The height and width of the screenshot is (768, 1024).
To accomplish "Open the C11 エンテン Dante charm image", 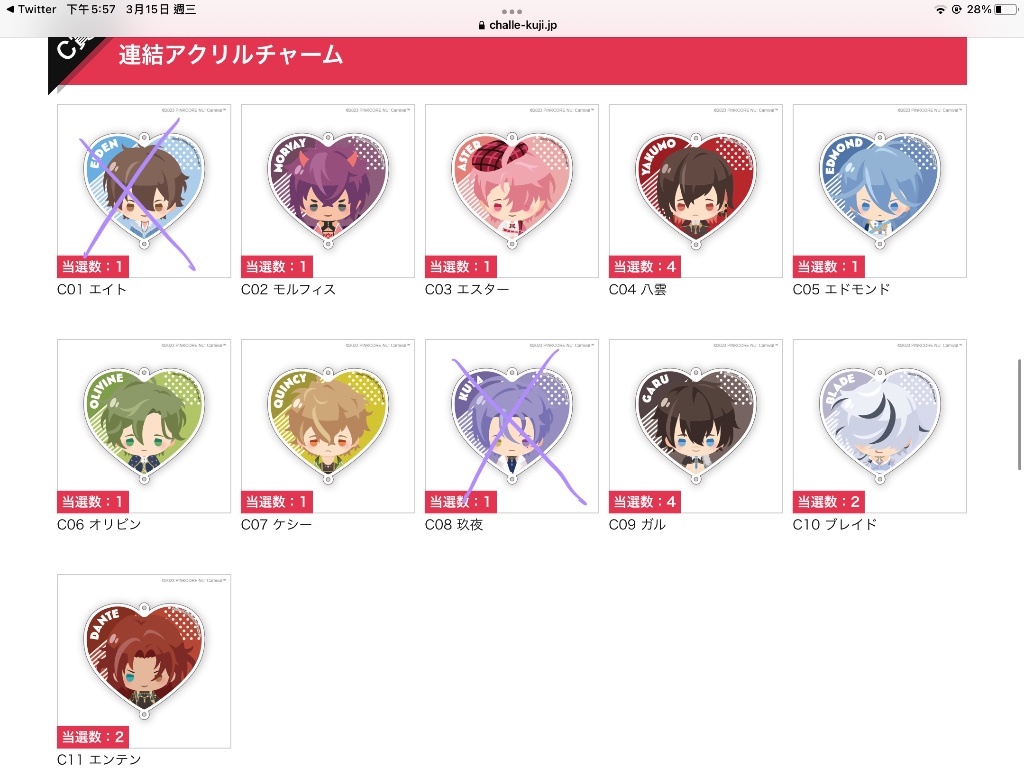I will click(144, 661).
